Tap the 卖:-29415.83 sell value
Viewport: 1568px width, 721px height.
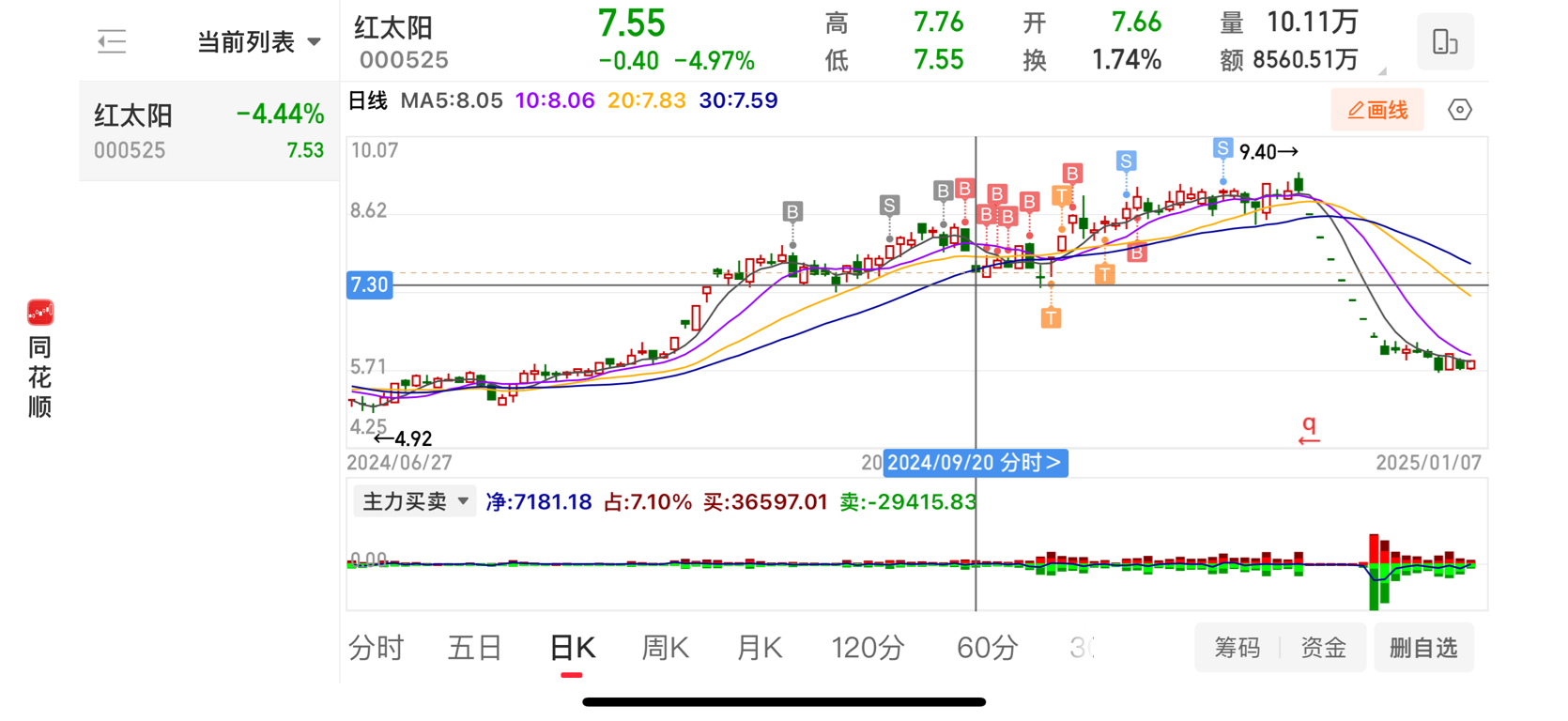click(x=908, y=502)
